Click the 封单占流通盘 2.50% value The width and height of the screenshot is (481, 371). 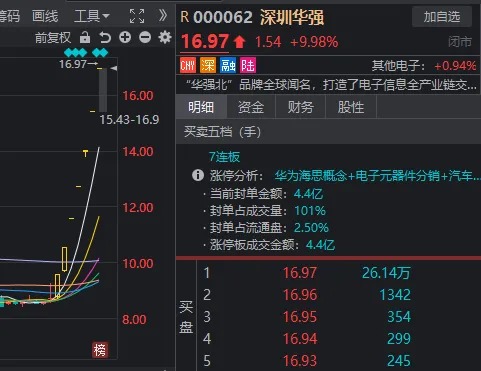coord(311,228)
